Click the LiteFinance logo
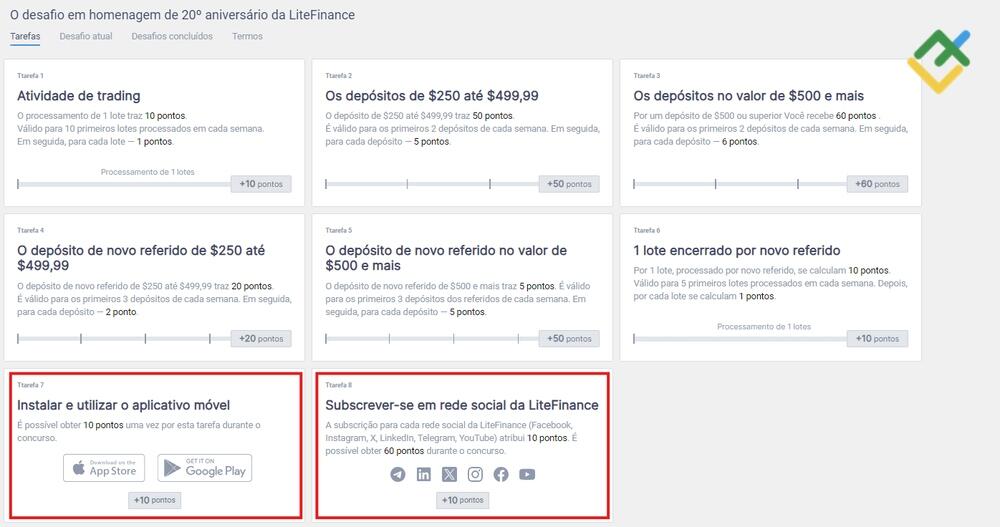This screenshot has width=1000, height=527. pos(939,61)
